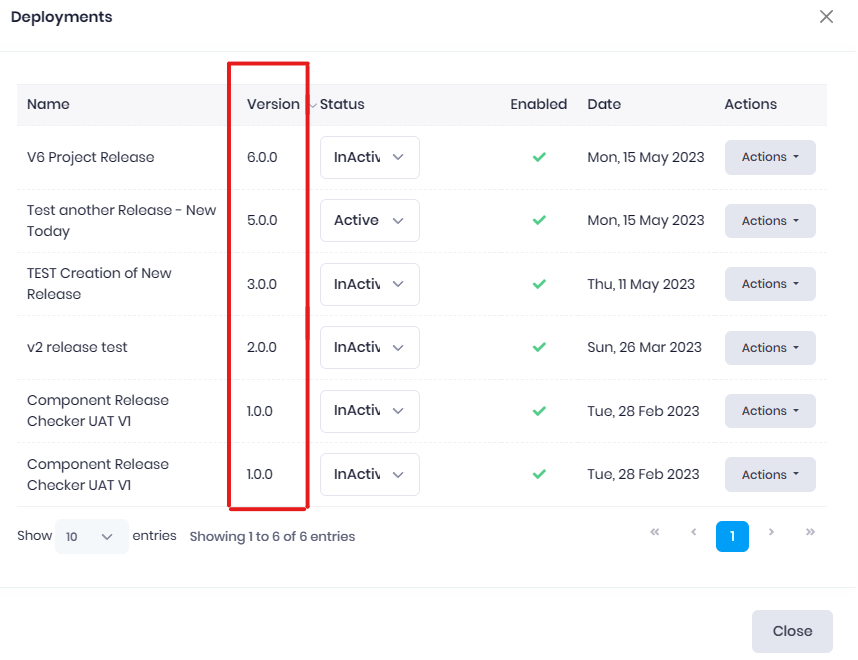Image resolution: width=858 pixels, height=660 pixels.
Task: Click enabled checkmark for V6 Project Release
Action: coord(539,157)
